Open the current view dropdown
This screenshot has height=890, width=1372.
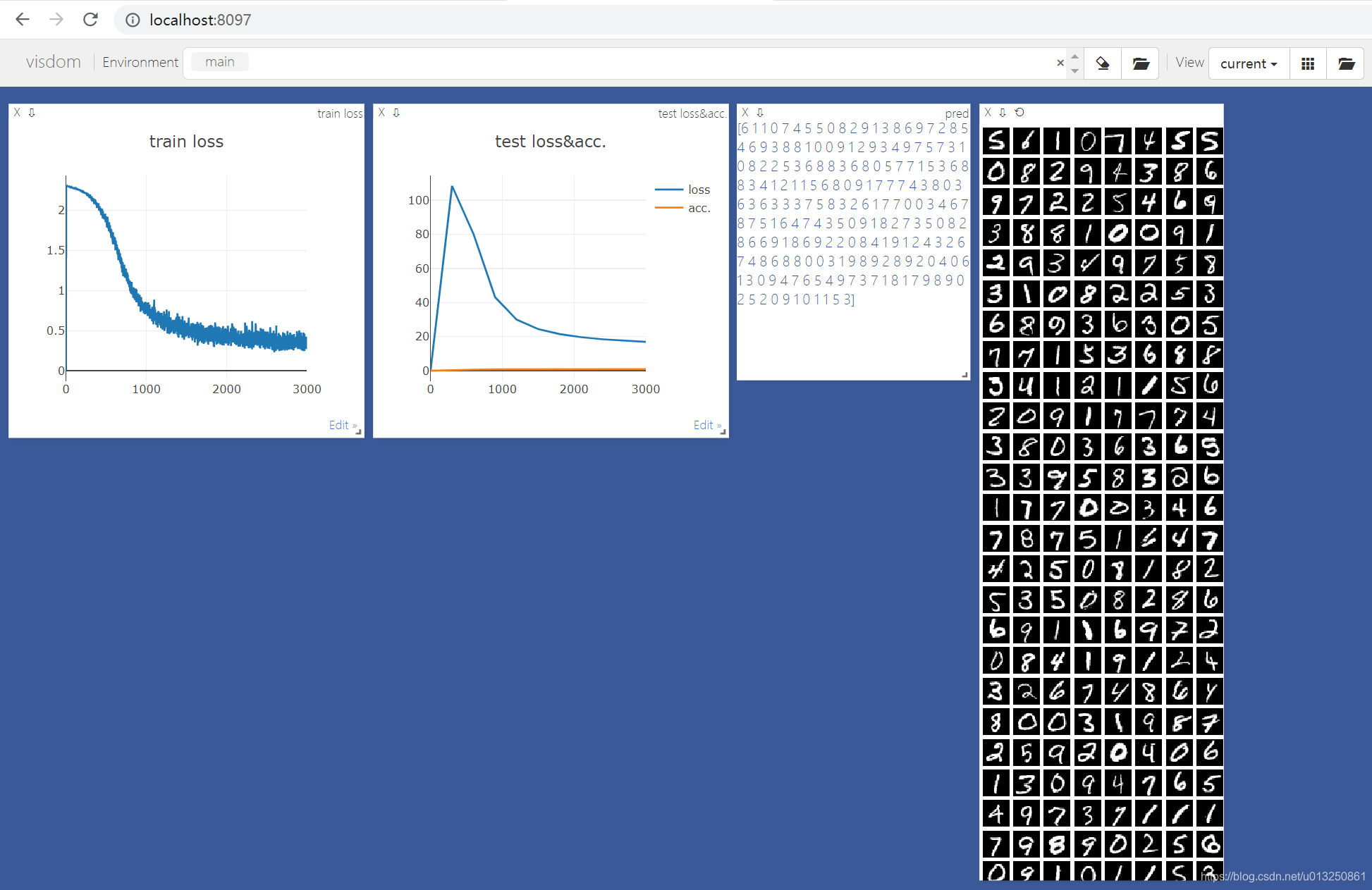coord(1249,63)
